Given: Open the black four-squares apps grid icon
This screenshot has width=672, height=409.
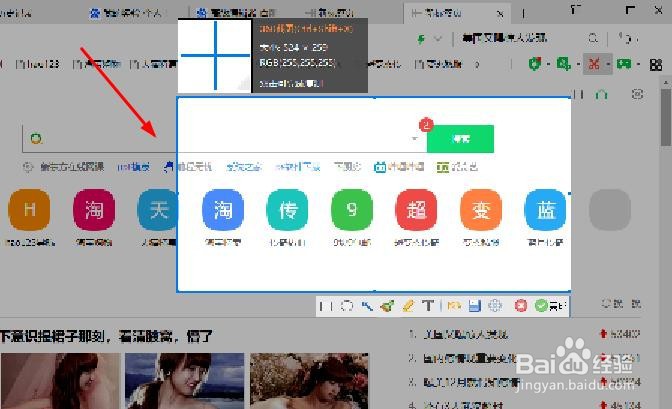Looking at the screenshot, I should click(656, 65).
